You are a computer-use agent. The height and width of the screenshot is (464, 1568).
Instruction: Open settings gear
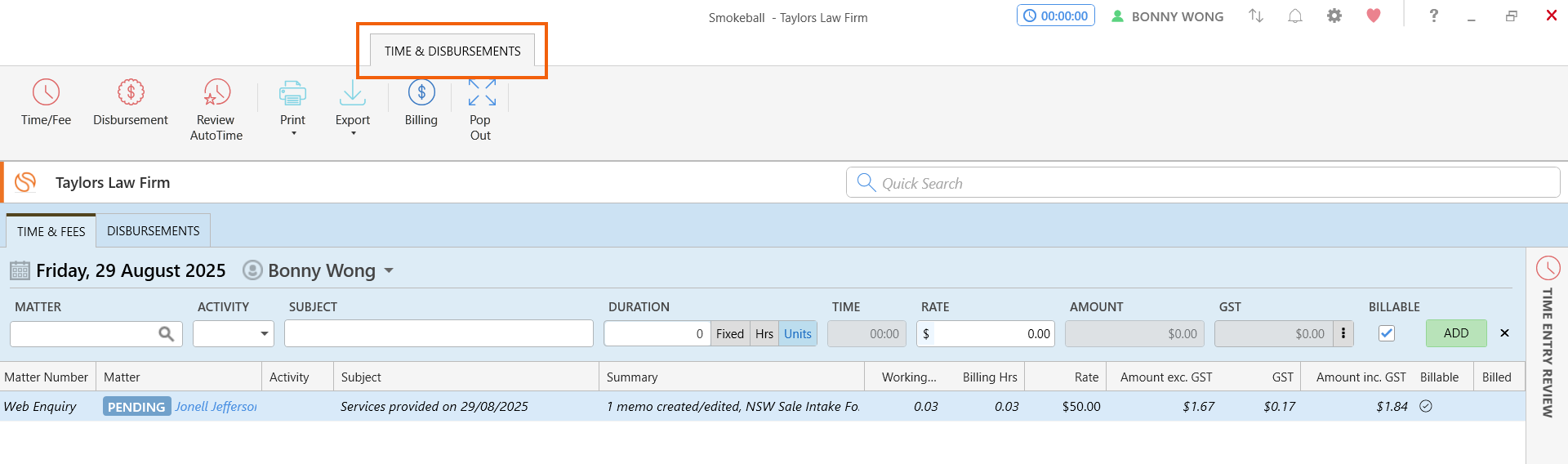[x=1334, y=16]
